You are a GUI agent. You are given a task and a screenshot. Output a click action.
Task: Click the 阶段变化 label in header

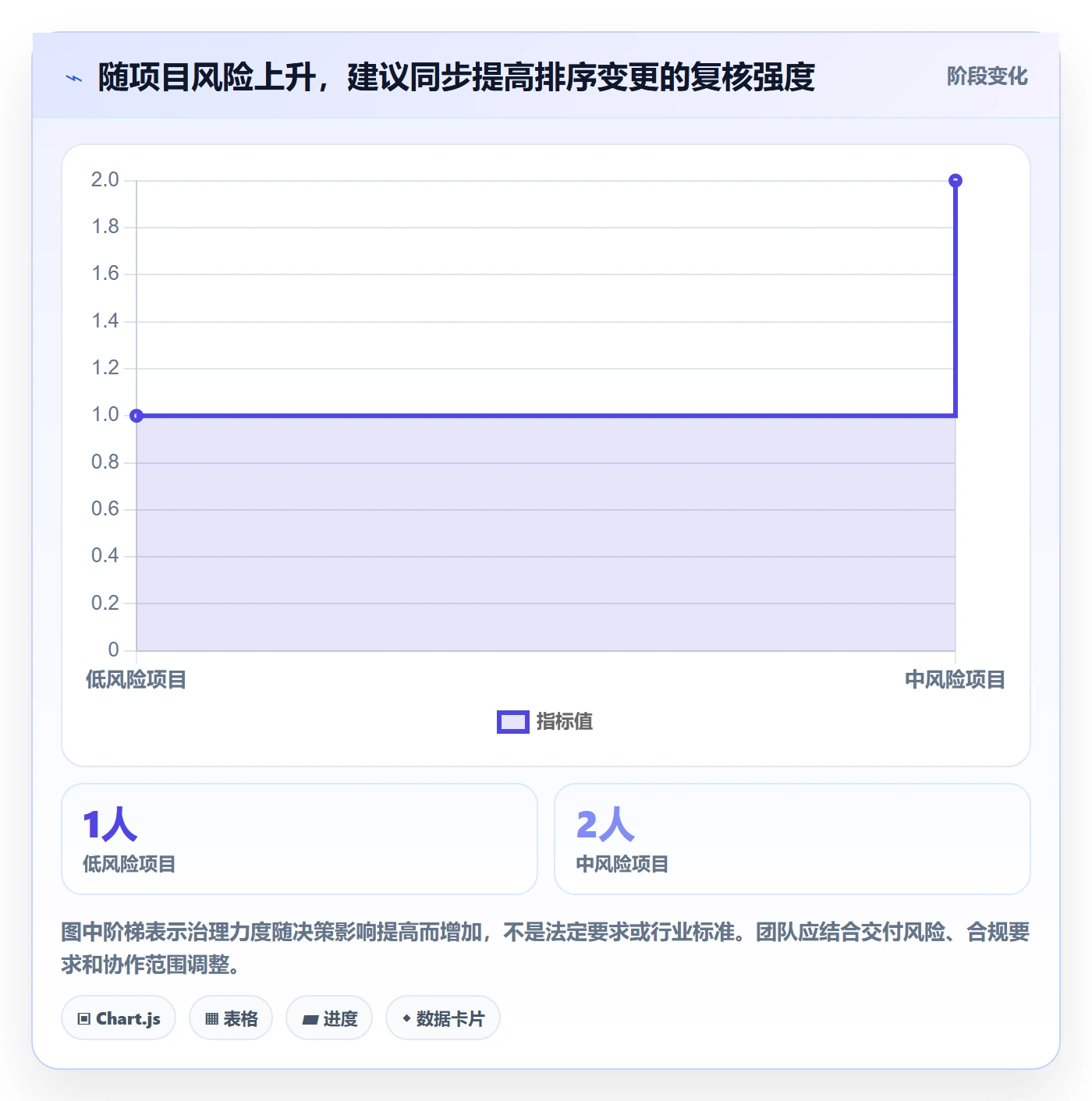coord(987,76)
